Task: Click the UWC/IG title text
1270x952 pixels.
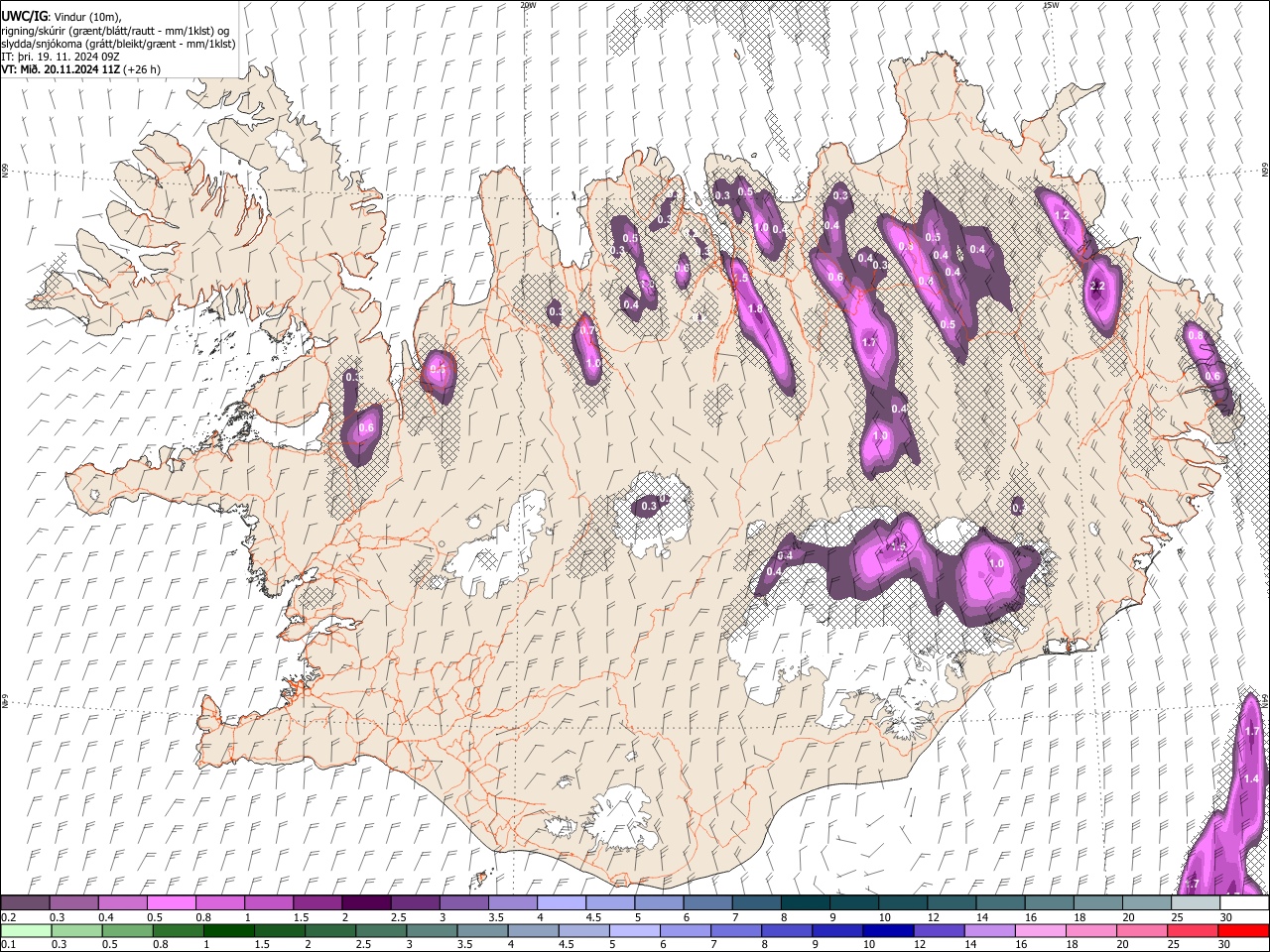Action: [24, 17]
